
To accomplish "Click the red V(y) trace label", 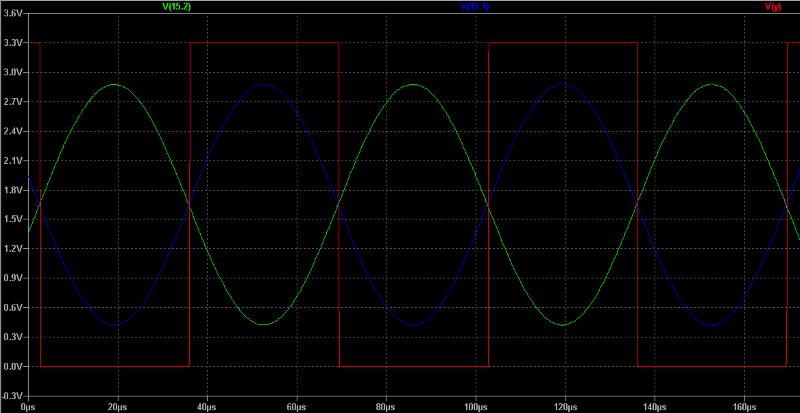I will point(772,8).
